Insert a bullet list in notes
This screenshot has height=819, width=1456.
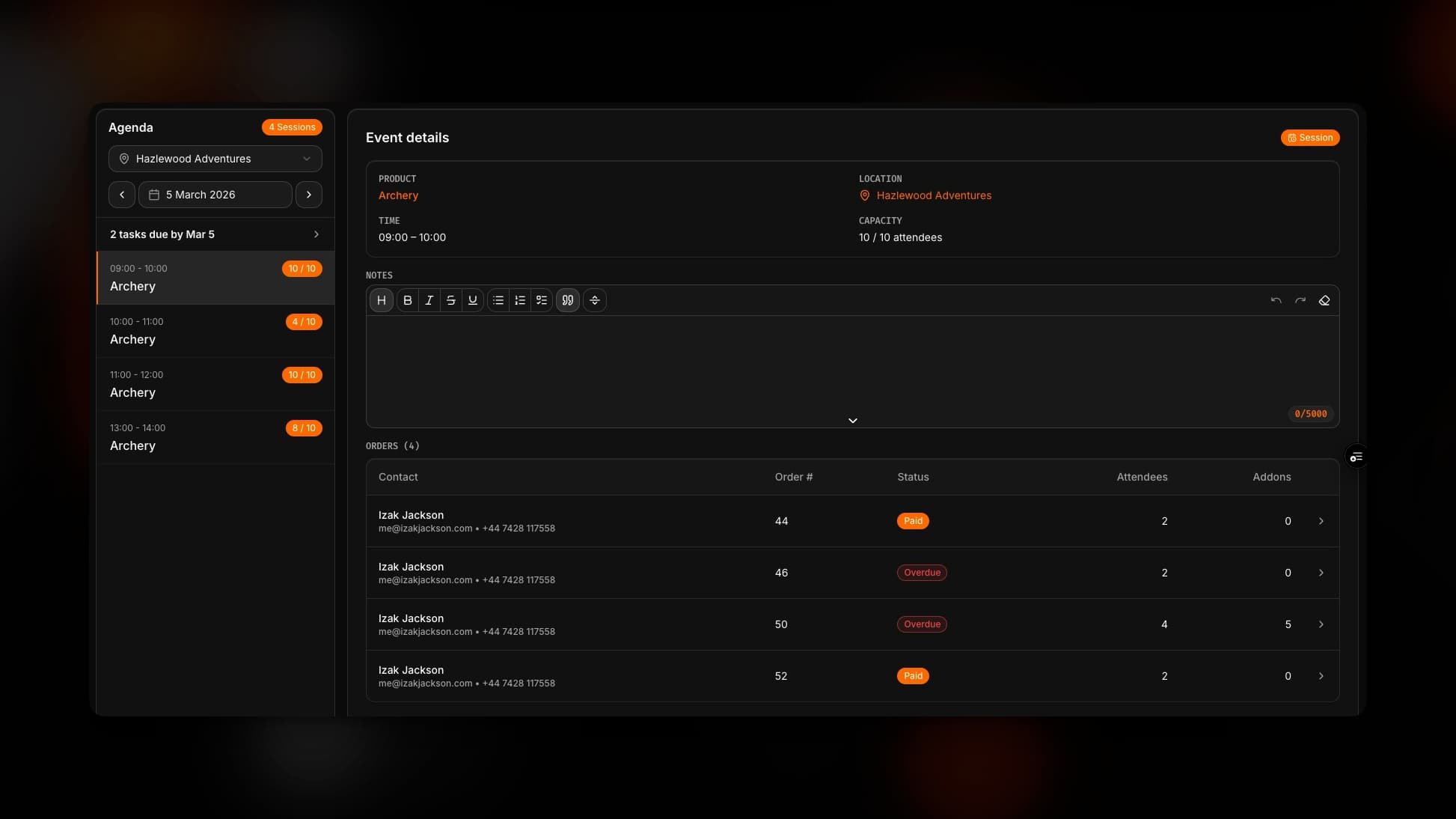click(x=498, y=300)
